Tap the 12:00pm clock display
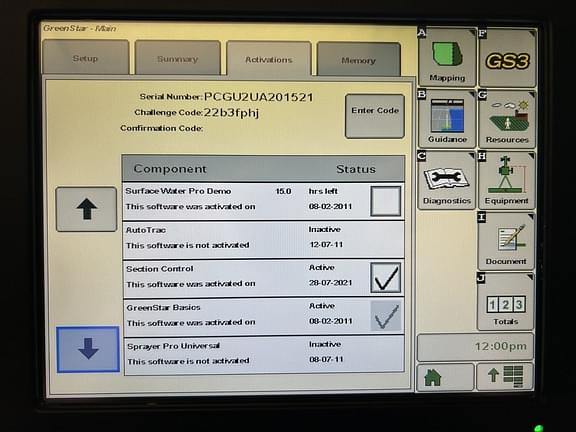This screenshot has height=432, width=576. [475, 347]
